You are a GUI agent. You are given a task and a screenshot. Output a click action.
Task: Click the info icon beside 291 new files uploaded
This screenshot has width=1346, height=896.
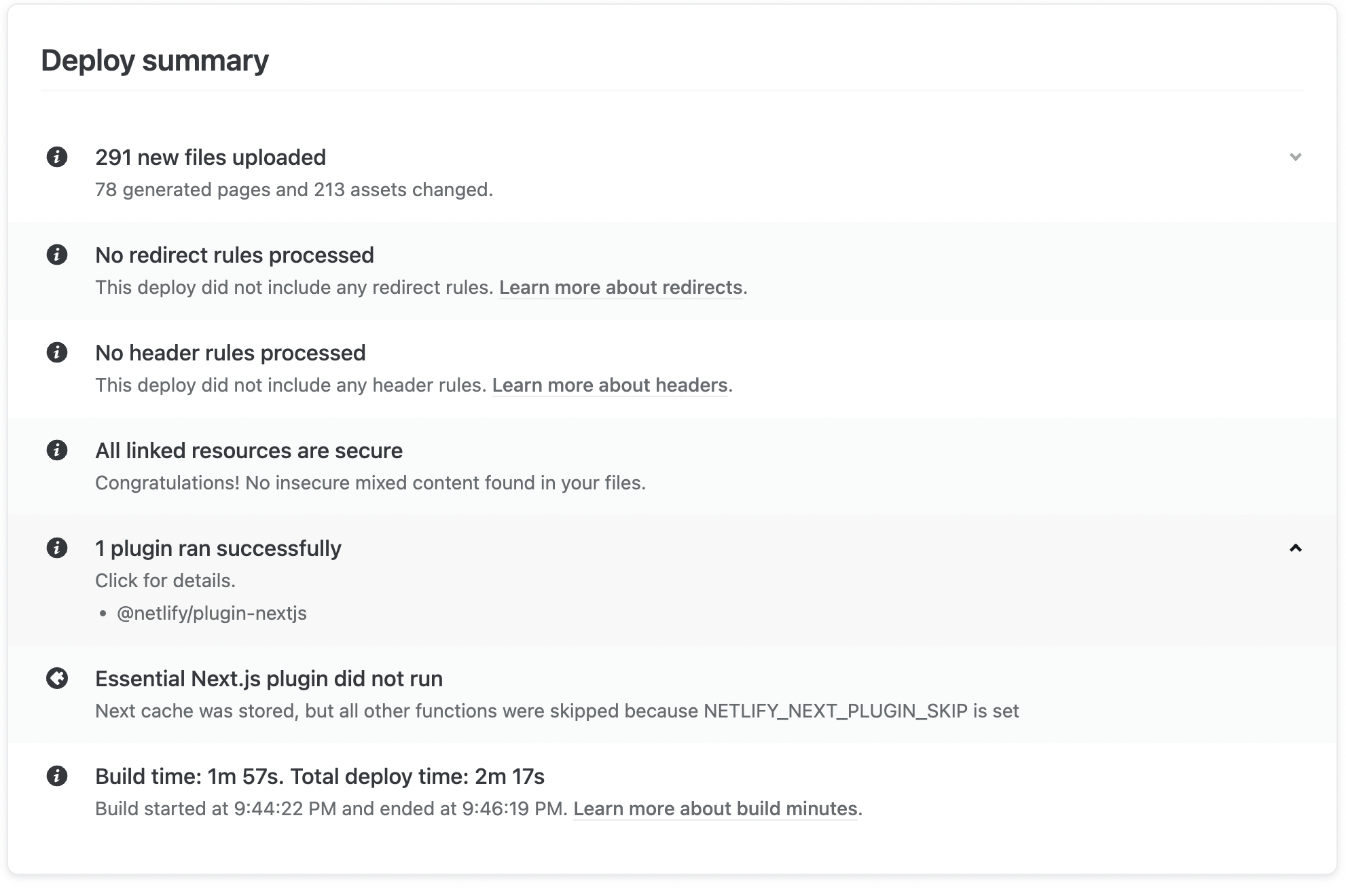click(56, 157)
